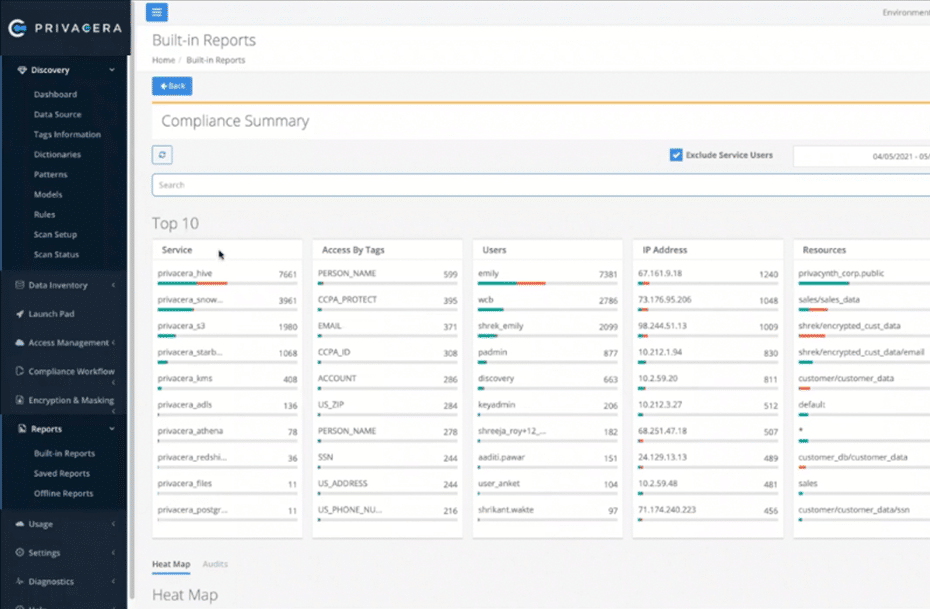
Task: Click the Compliance Workflow icon
Action: 20,371
